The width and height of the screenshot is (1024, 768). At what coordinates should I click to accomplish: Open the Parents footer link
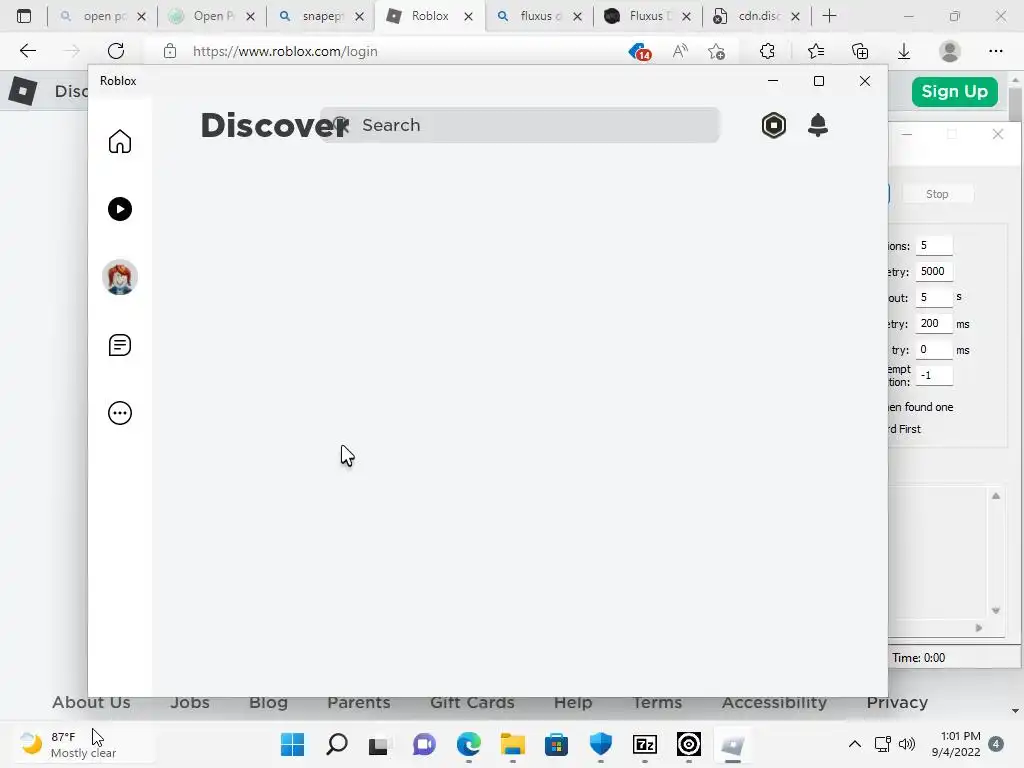coord(359,703)
